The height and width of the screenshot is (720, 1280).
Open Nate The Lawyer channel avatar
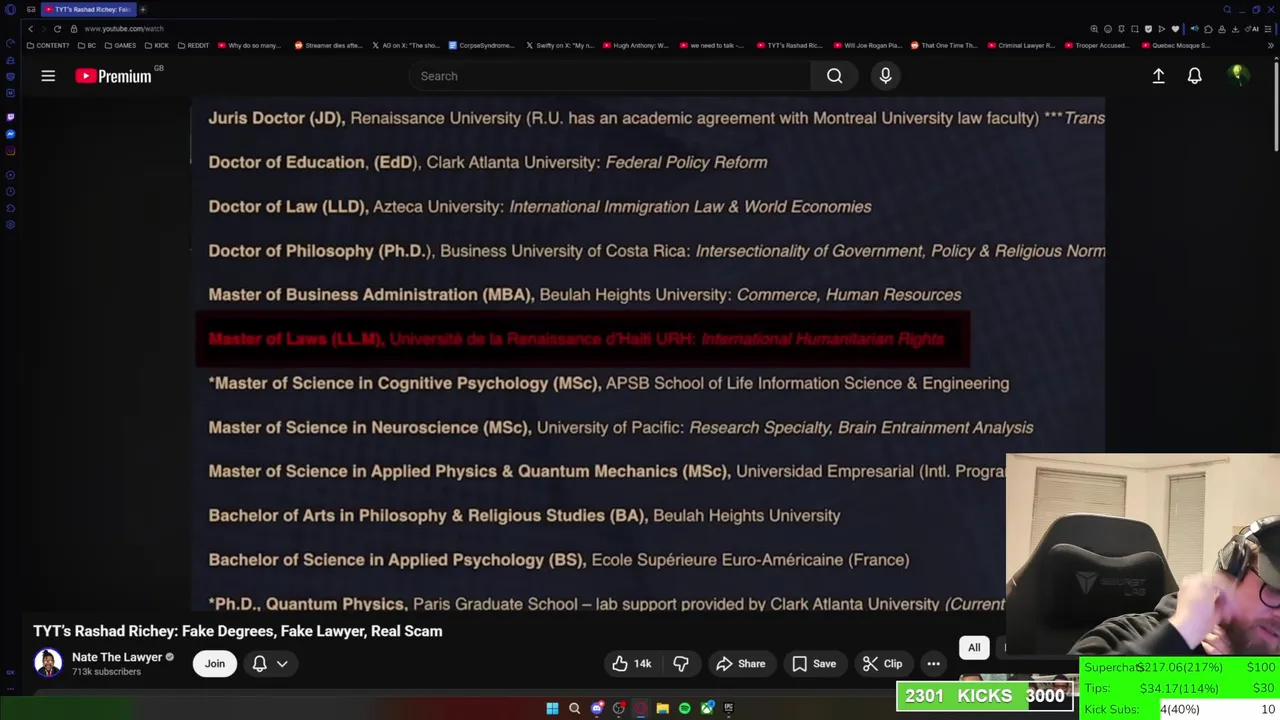[48, 663]
